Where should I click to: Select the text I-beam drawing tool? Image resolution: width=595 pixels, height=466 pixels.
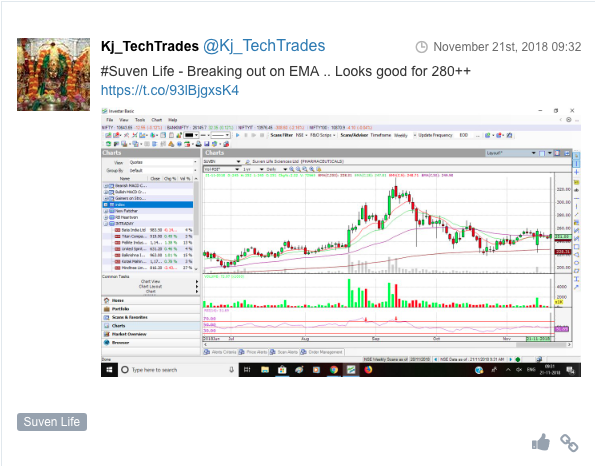tap(576, 279)
